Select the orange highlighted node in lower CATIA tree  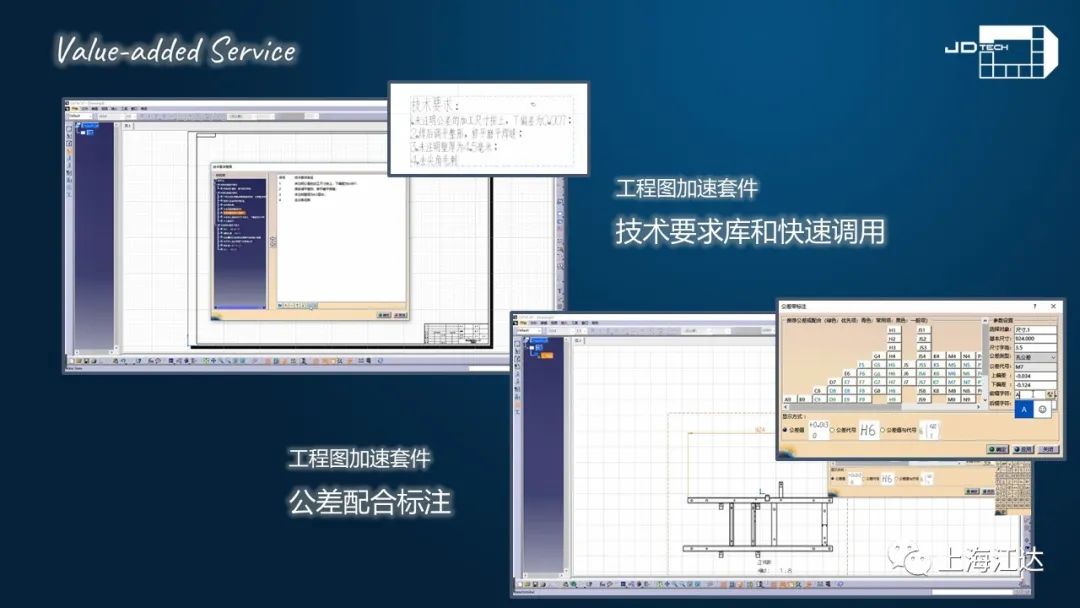(547, 355)
